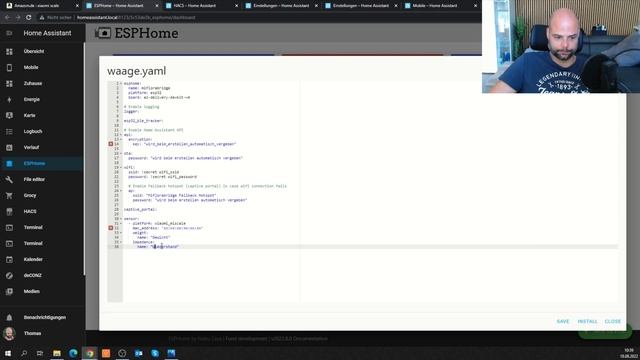This screenshot has height=360, width=640.
Task: Click the File editor sidebar label
Action: (x=34, y=180)
